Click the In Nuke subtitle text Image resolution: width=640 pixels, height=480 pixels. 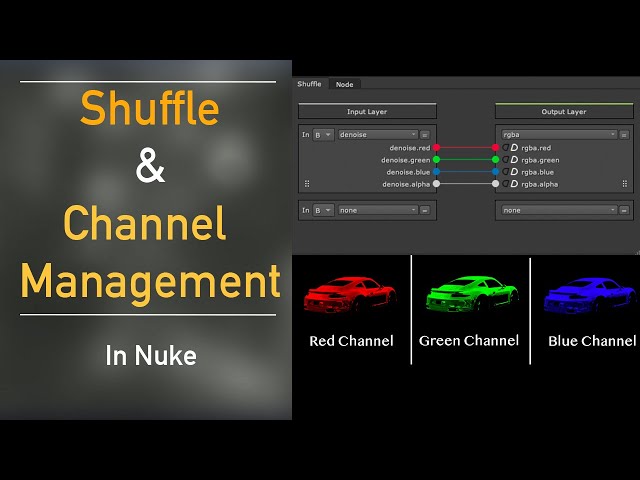(151, 356)
